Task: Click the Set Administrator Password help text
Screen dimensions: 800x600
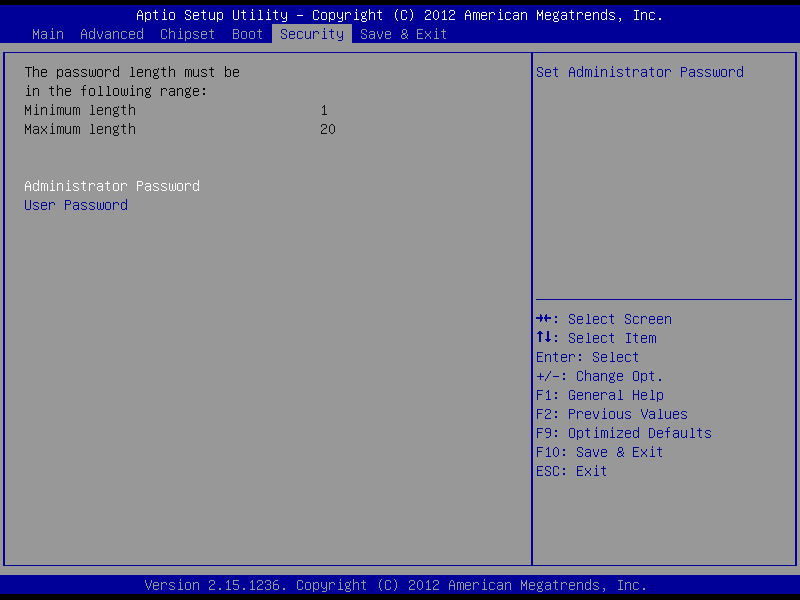Action: coord(640,72)
